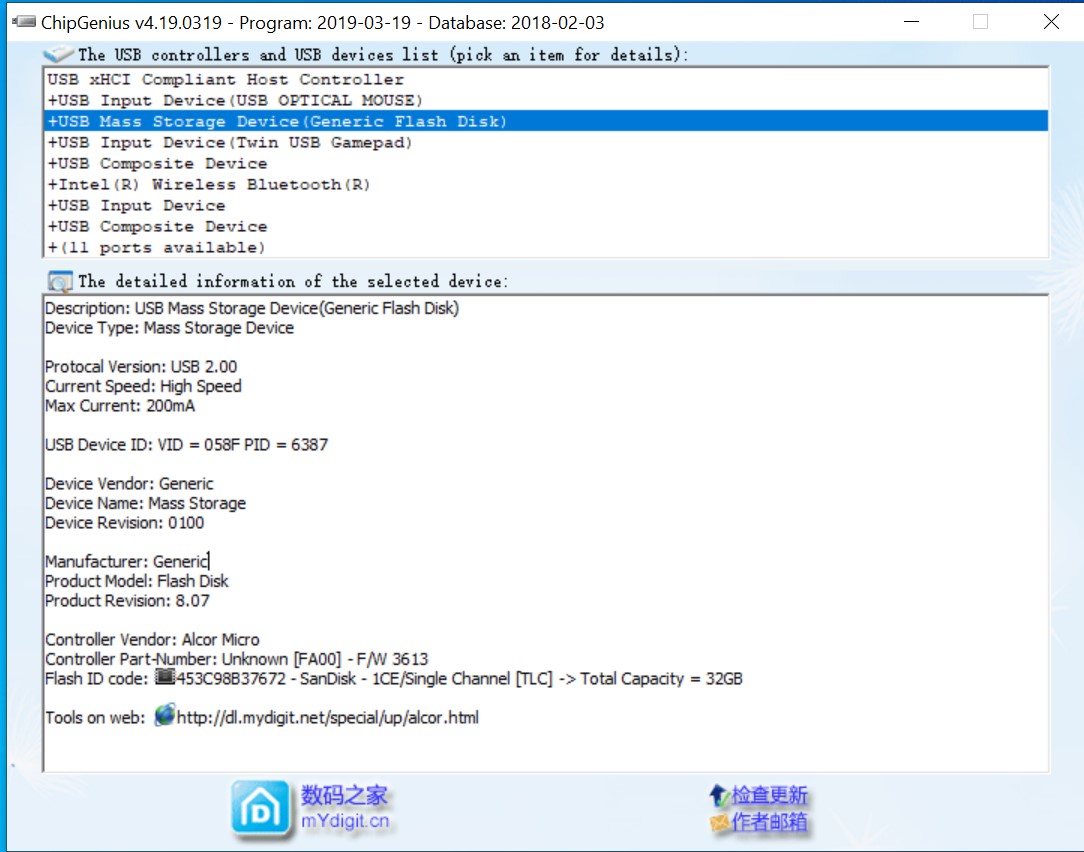Image resolution: width=1084 pixels, height=852 pixels.
Task: Click the ChipGenius title bar app icon
Action: tap(24, 22)
